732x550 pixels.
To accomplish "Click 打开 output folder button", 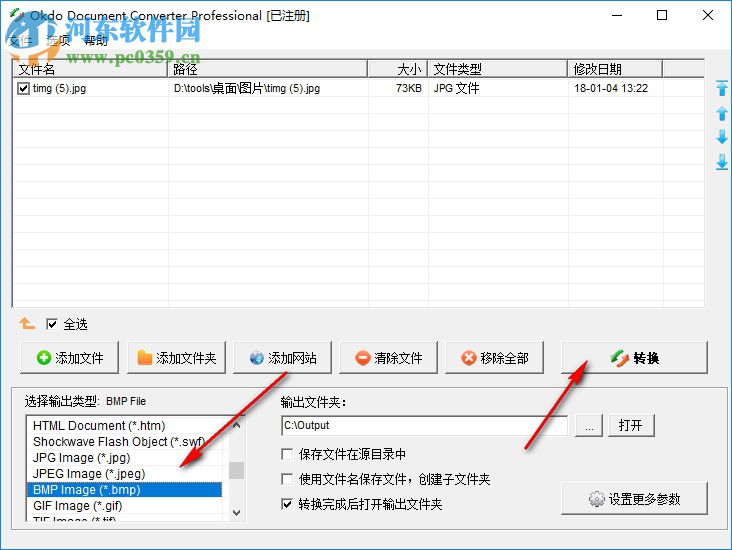I will [631, 425].
